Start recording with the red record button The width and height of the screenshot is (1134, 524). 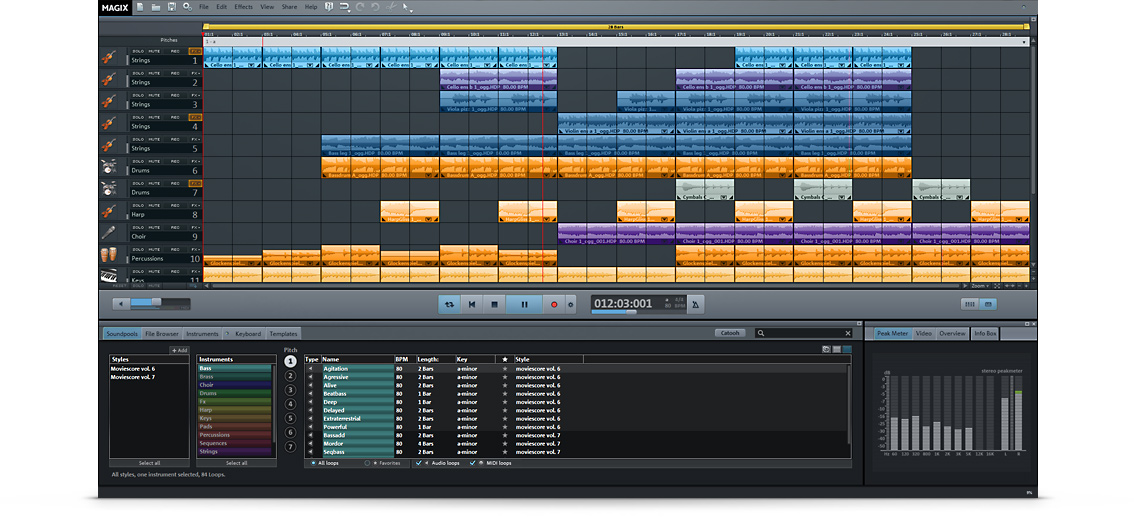(x=555, y=305)
